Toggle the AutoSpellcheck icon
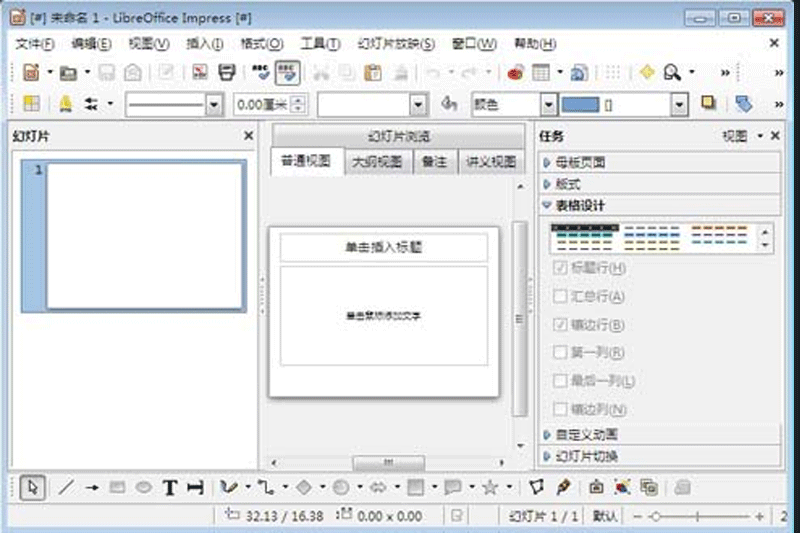Image resolution: width=800 pixels, height=533 pixels. click(288, 72)
